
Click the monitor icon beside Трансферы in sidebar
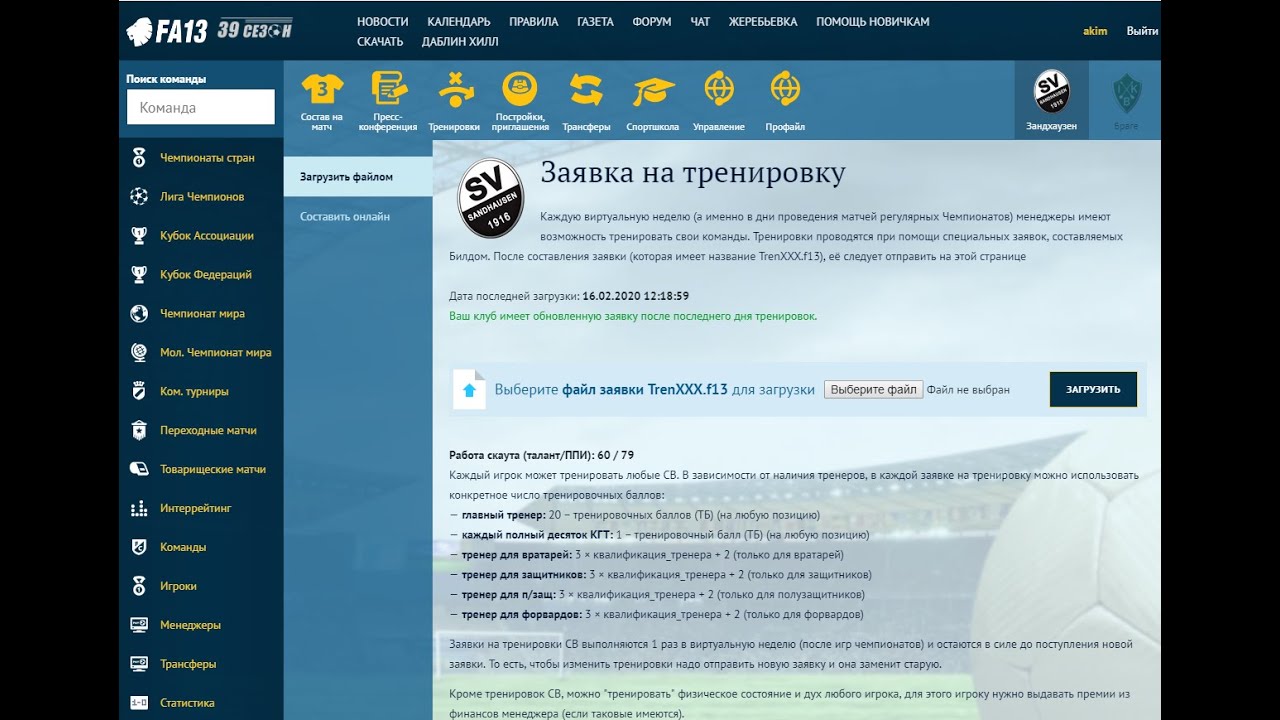(139, 664)
